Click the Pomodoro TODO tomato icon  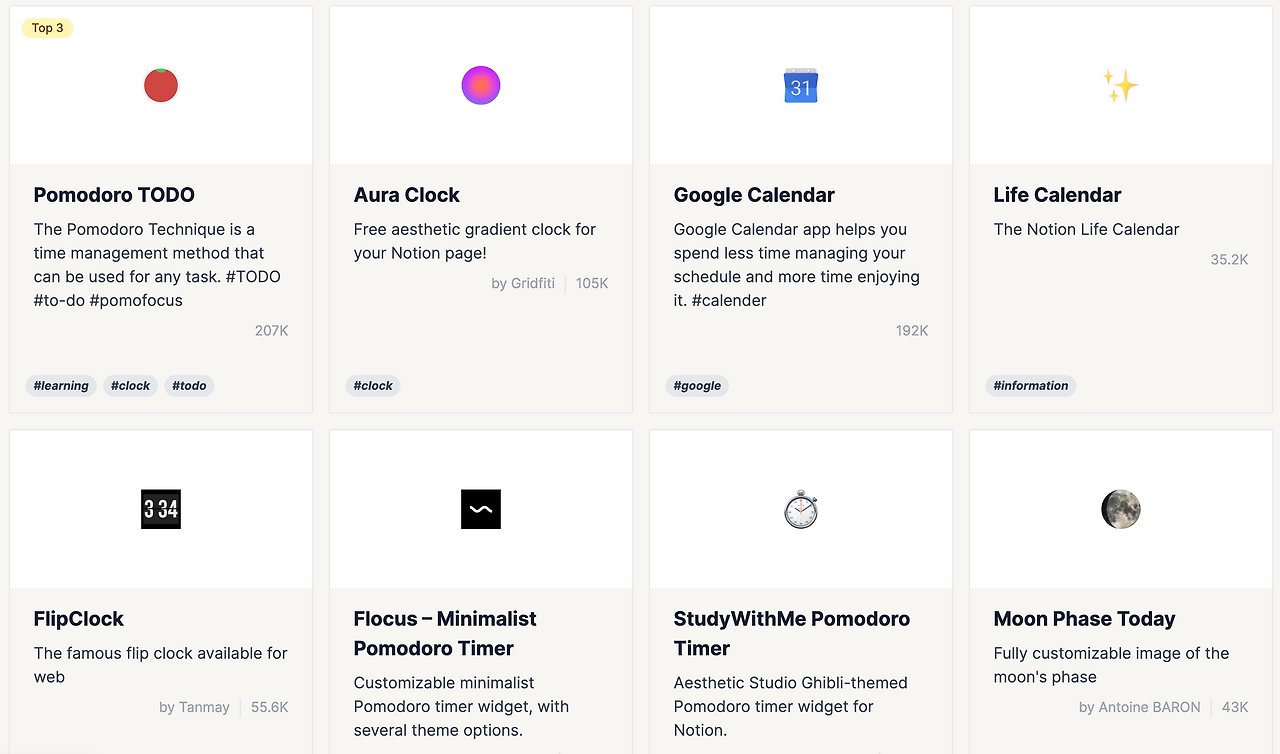click(161, 86)
